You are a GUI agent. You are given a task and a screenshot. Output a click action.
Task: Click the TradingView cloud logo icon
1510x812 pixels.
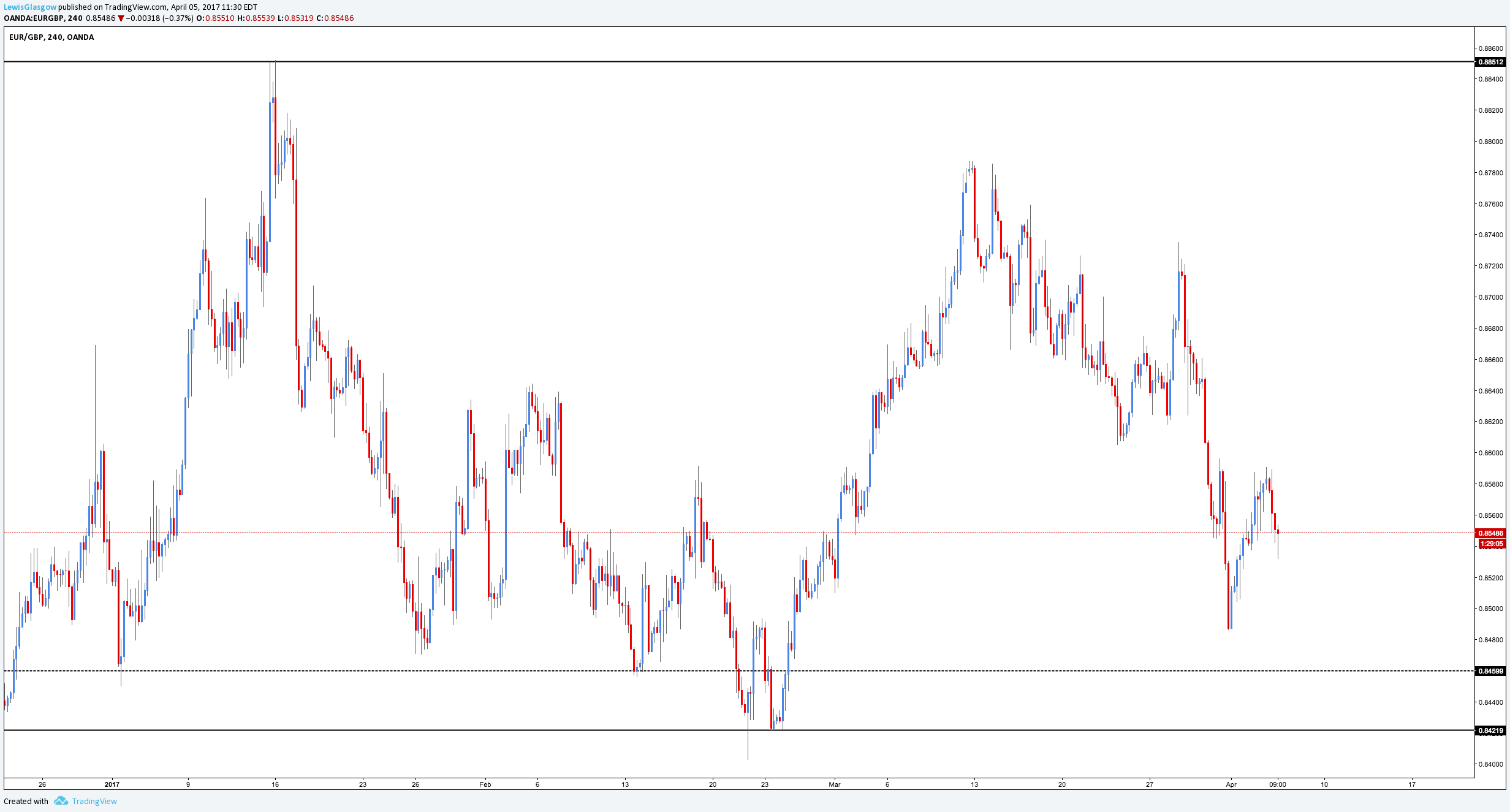(x=61, y=801)
